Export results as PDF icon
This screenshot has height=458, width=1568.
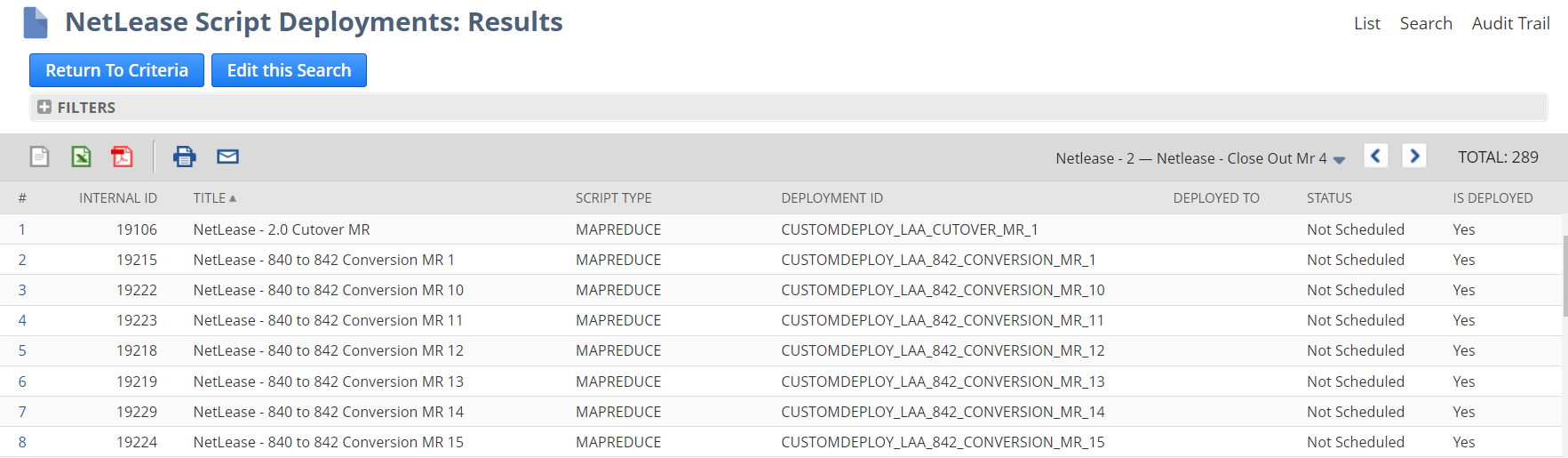(x=122, y=157)
